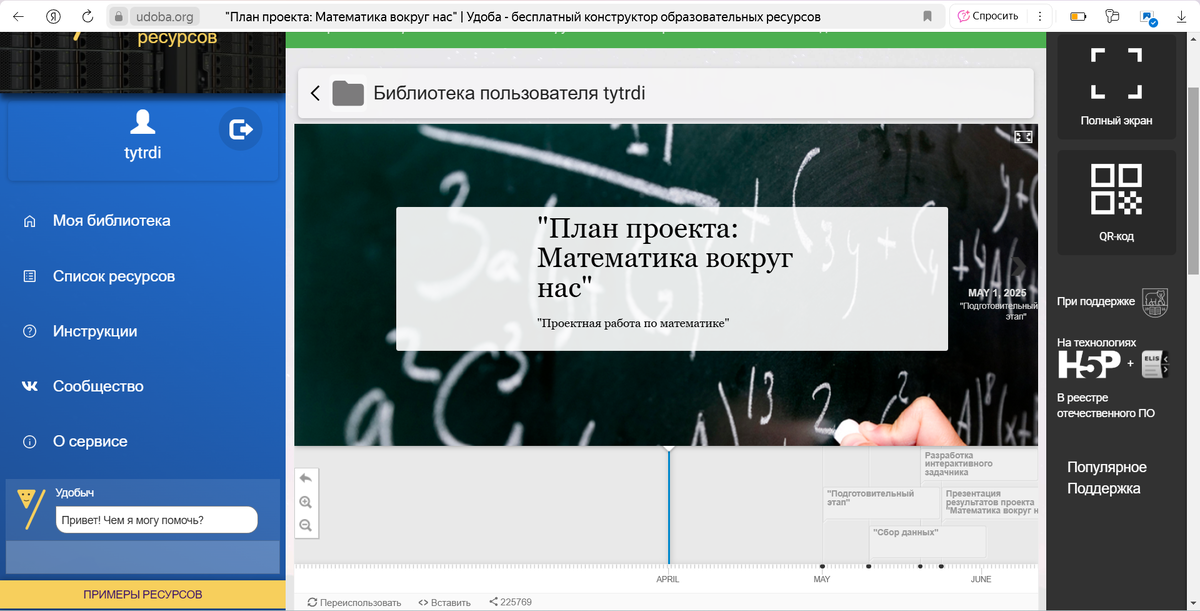Viewport: 1200px width, 611px height.
Task: Click the В реестре отечественного ПО text
Action: [1106, 405]
